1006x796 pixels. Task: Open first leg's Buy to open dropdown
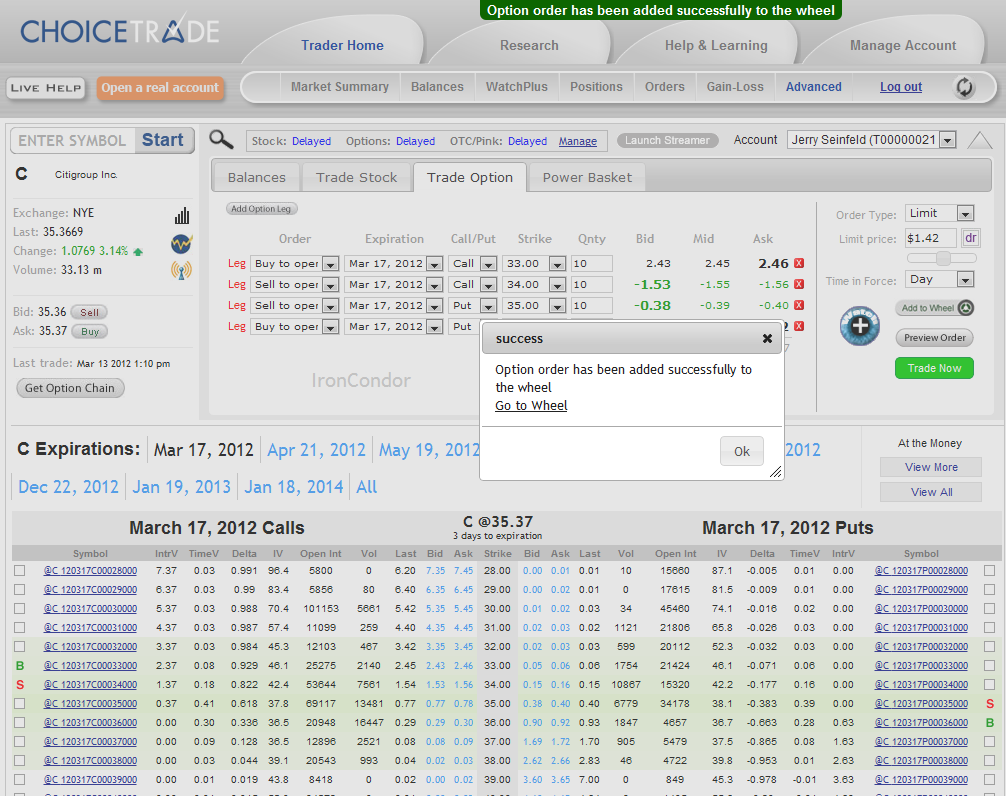(x=294, y=264)
